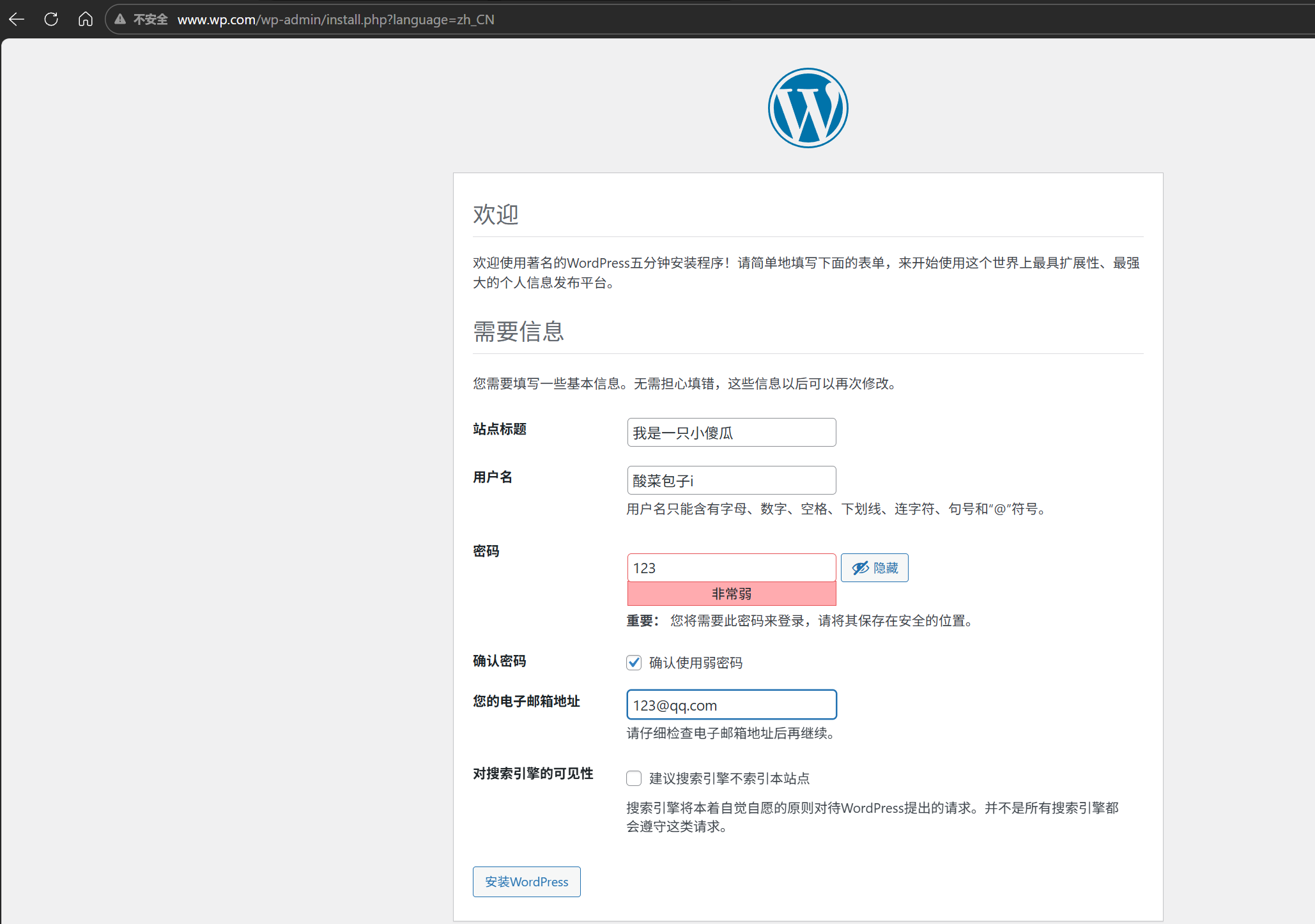
Task: Click the not-secure warning triangle icon
Action: (x=119, y=19)
